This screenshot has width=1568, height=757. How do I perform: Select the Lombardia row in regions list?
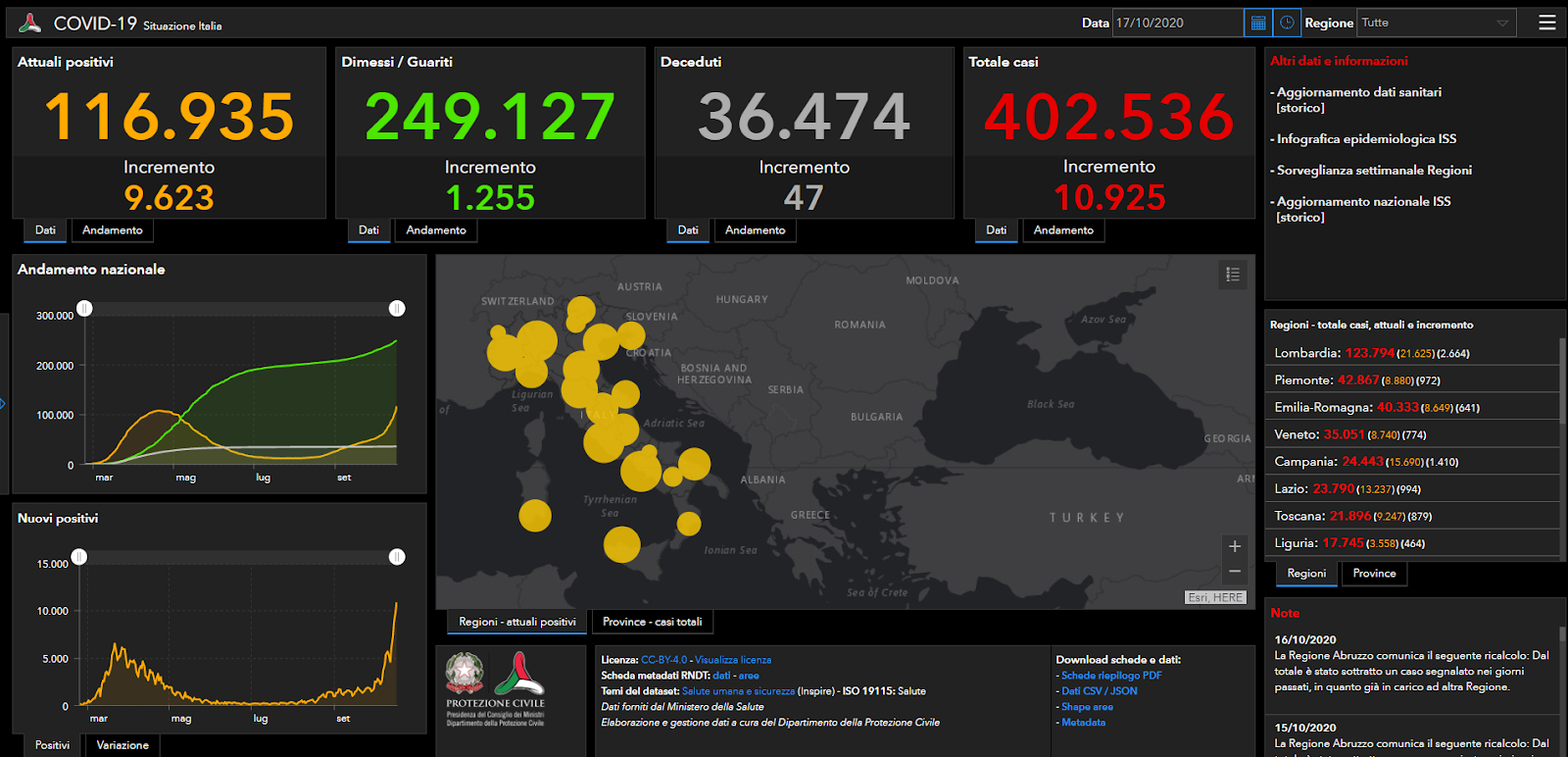(1412, 353)
